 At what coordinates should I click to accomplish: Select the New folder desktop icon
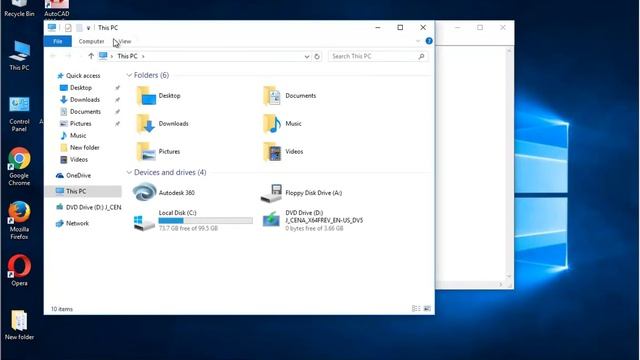point(19,325)
